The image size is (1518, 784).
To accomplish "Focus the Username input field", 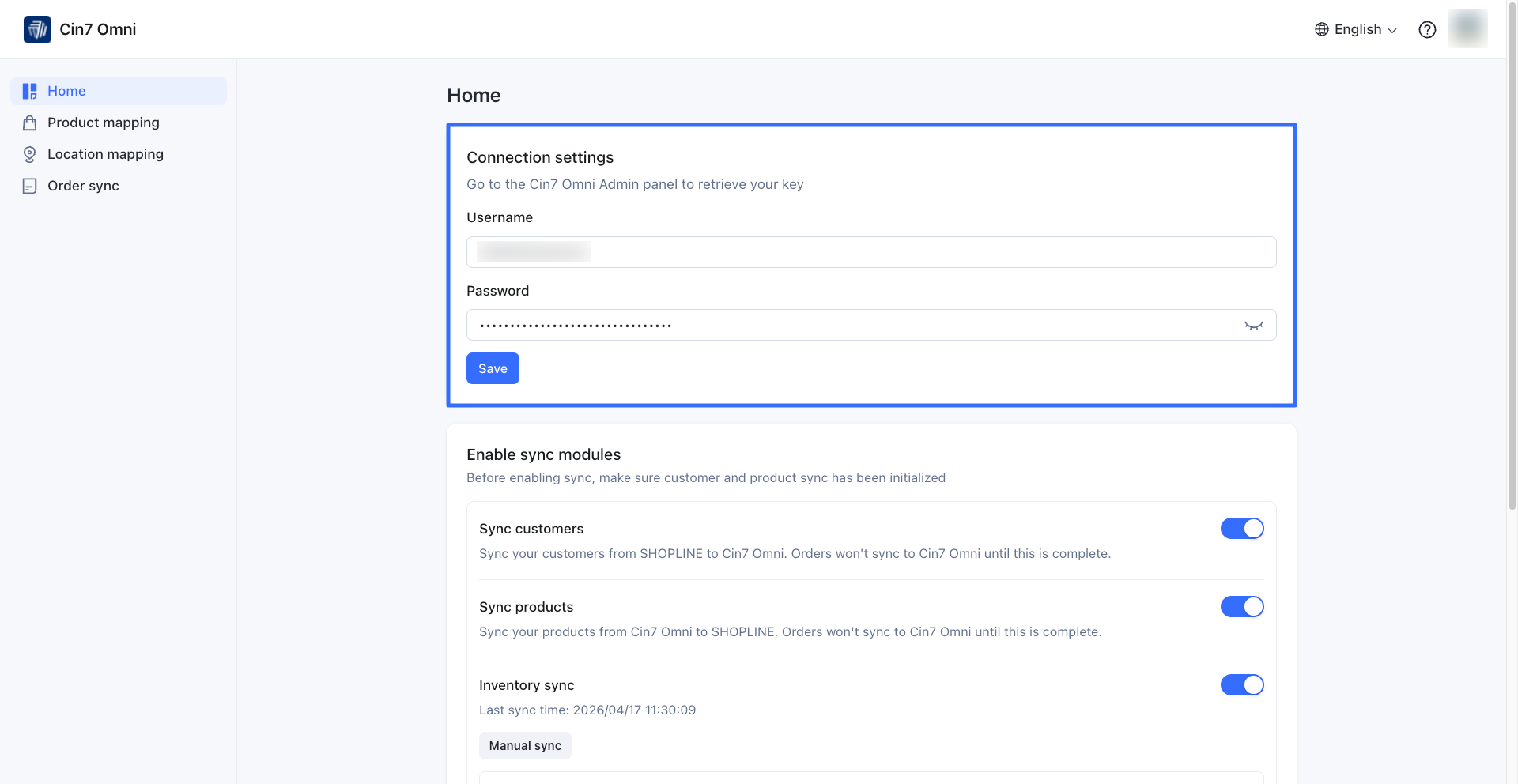I will tap(871, 252).
